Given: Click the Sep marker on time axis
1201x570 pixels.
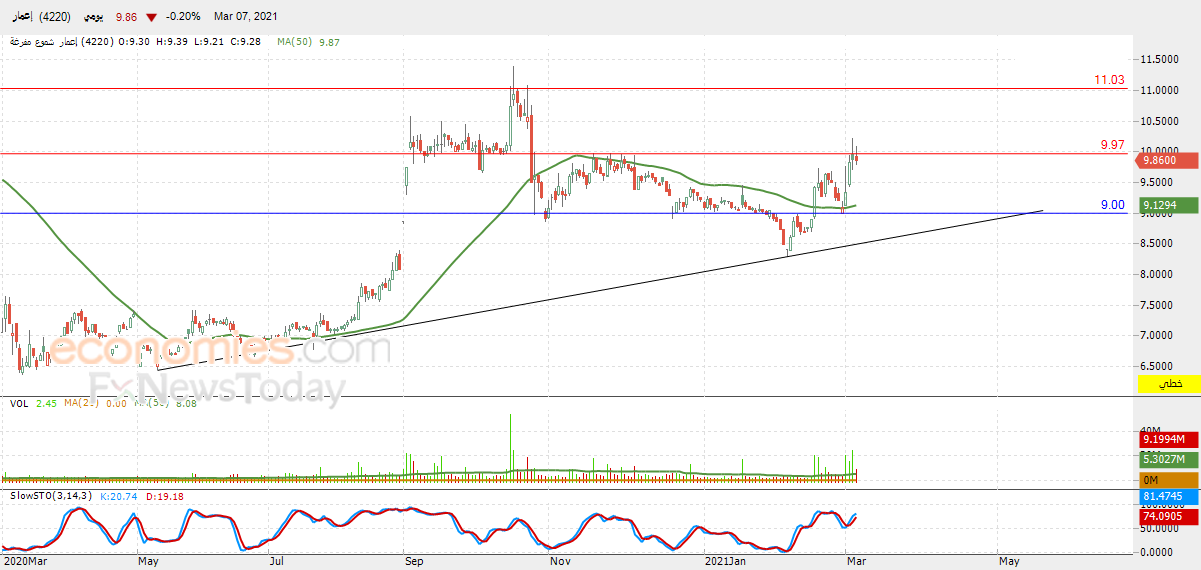Looking at the screenshot, I should (x=413, y=562).
